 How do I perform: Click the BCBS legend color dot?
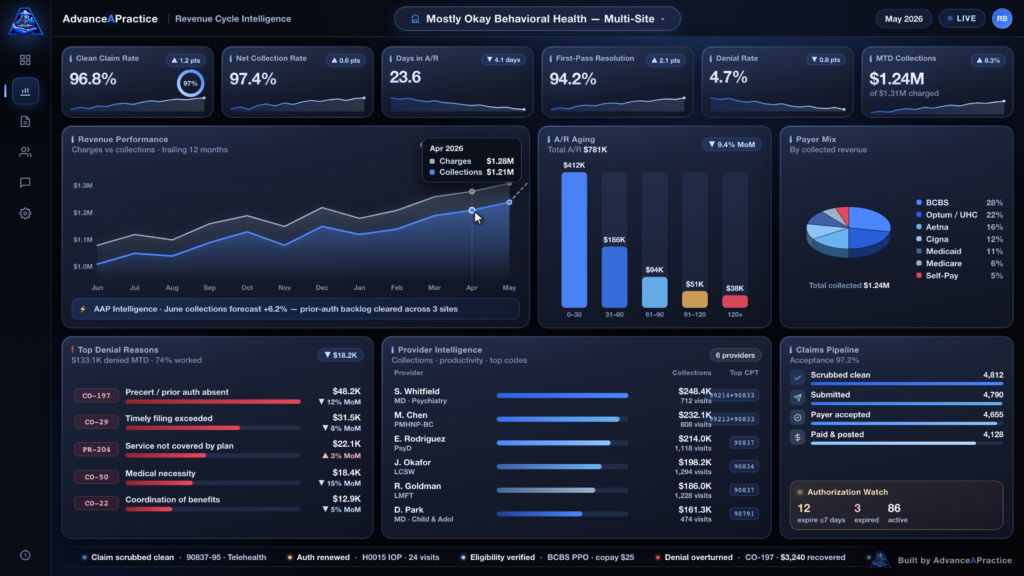919,202
